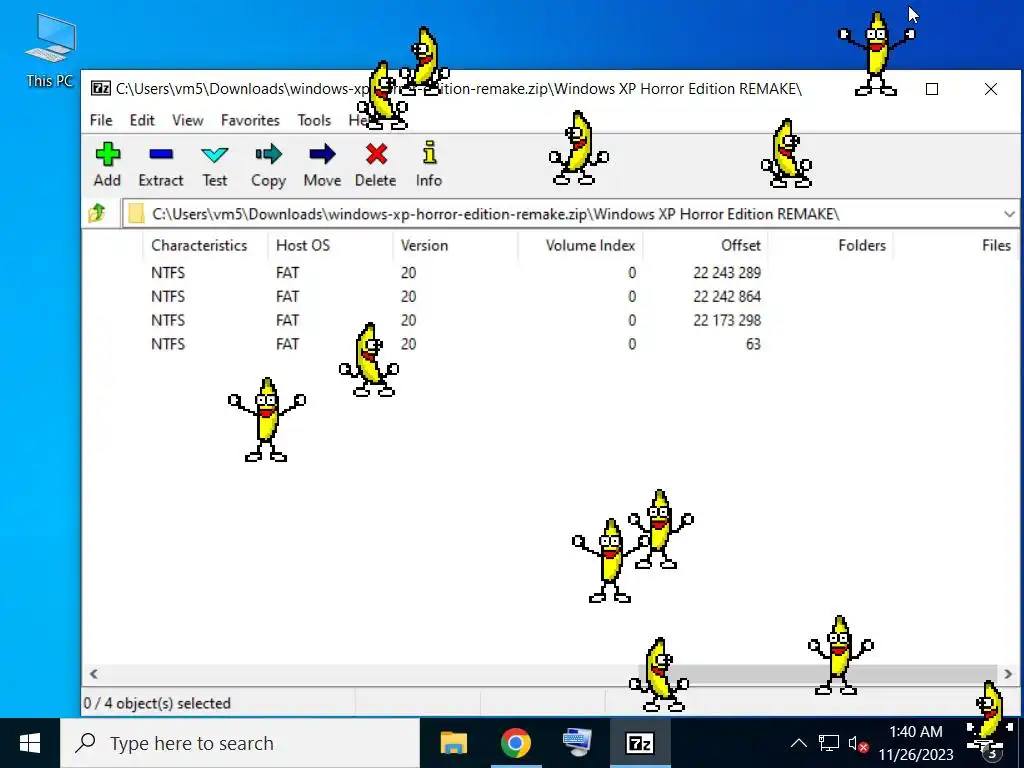Sort by Files column header

click(x=955, y=246)
